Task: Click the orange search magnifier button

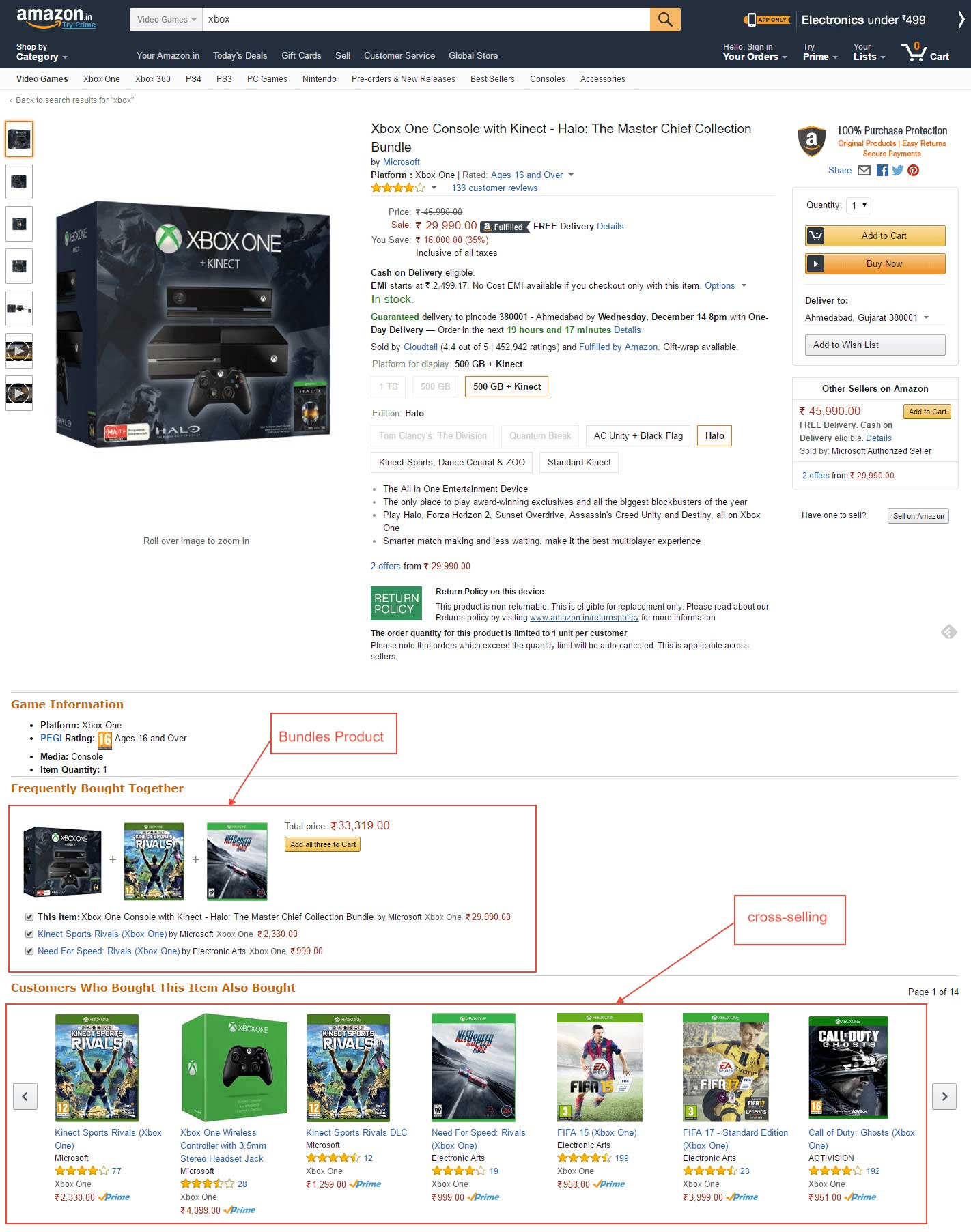Action: 665,19
